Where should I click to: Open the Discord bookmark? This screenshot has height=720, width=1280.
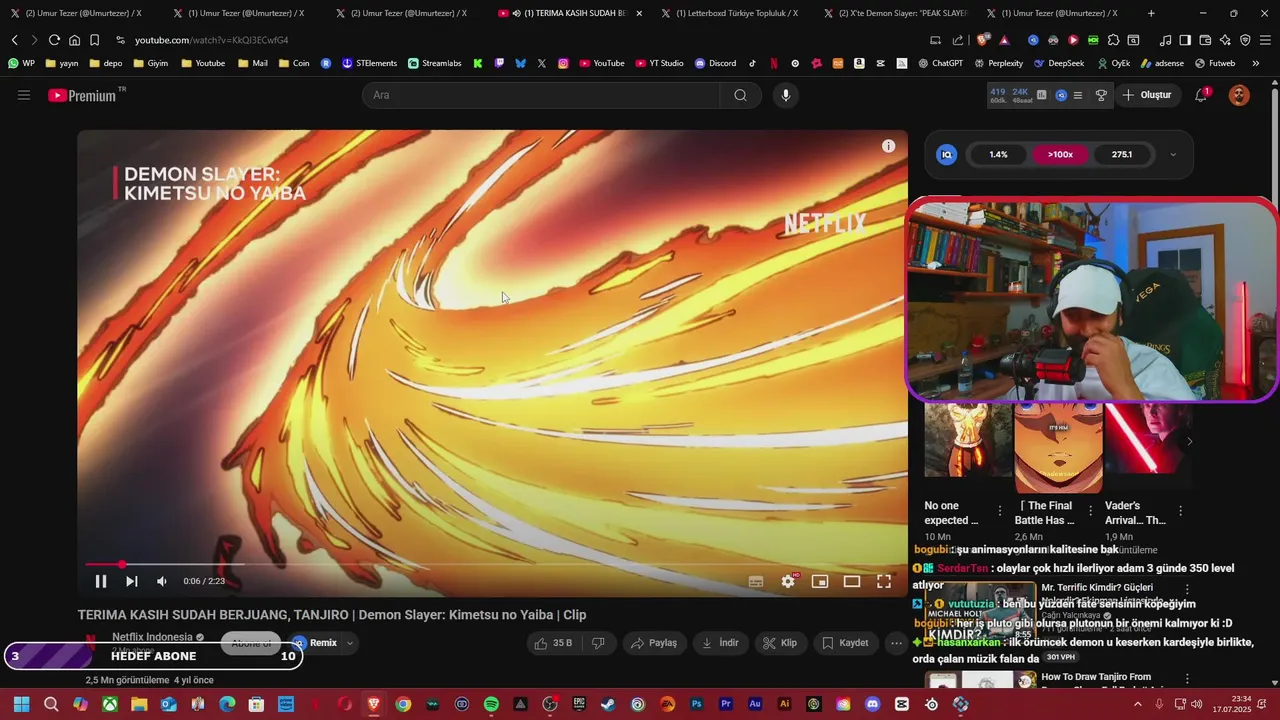point(715,63)
